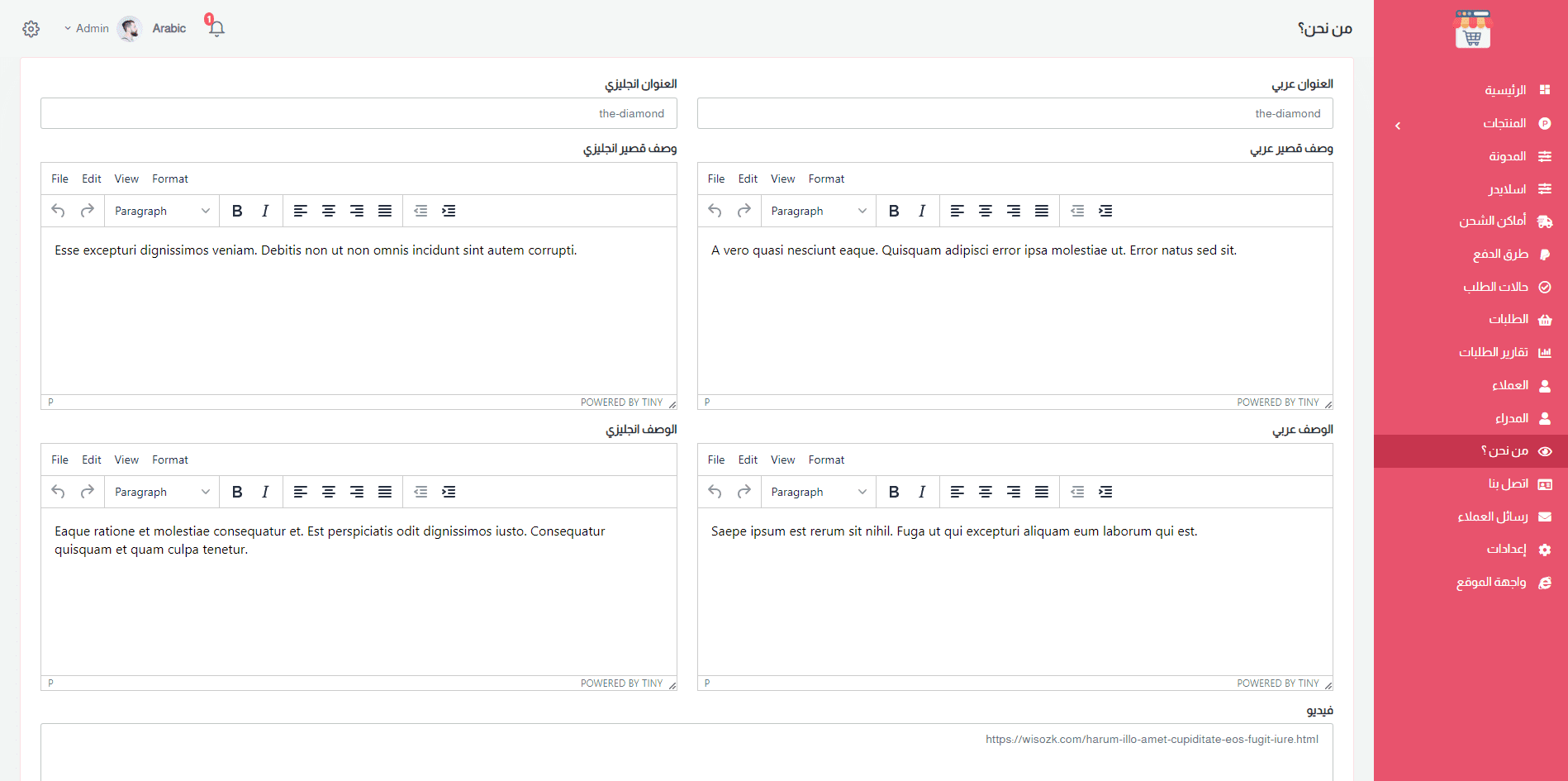Image resolution: width=1568 pixels, height=781 pixels.
Task: Toggle bold in the English short description editor
Action: pyautogui.click(x=237, y=211)
